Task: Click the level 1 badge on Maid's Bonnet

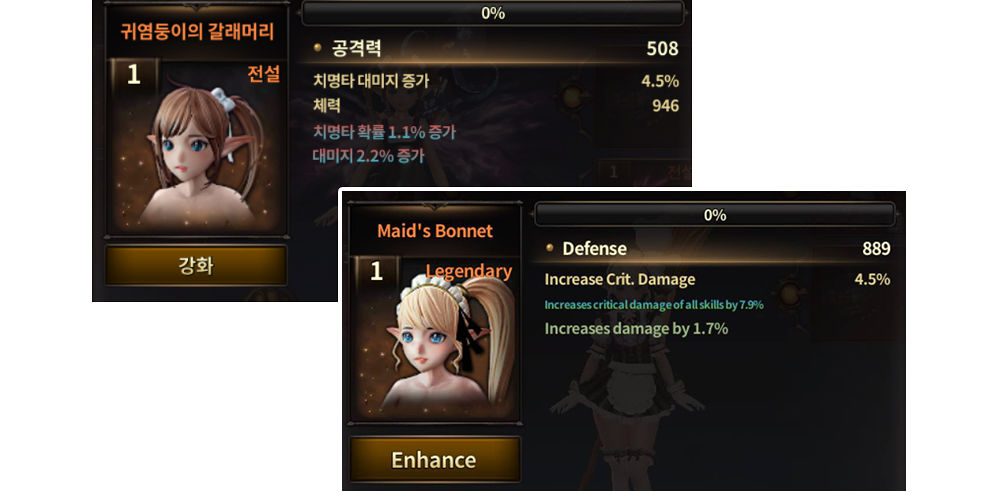Action: click(376, 271)
